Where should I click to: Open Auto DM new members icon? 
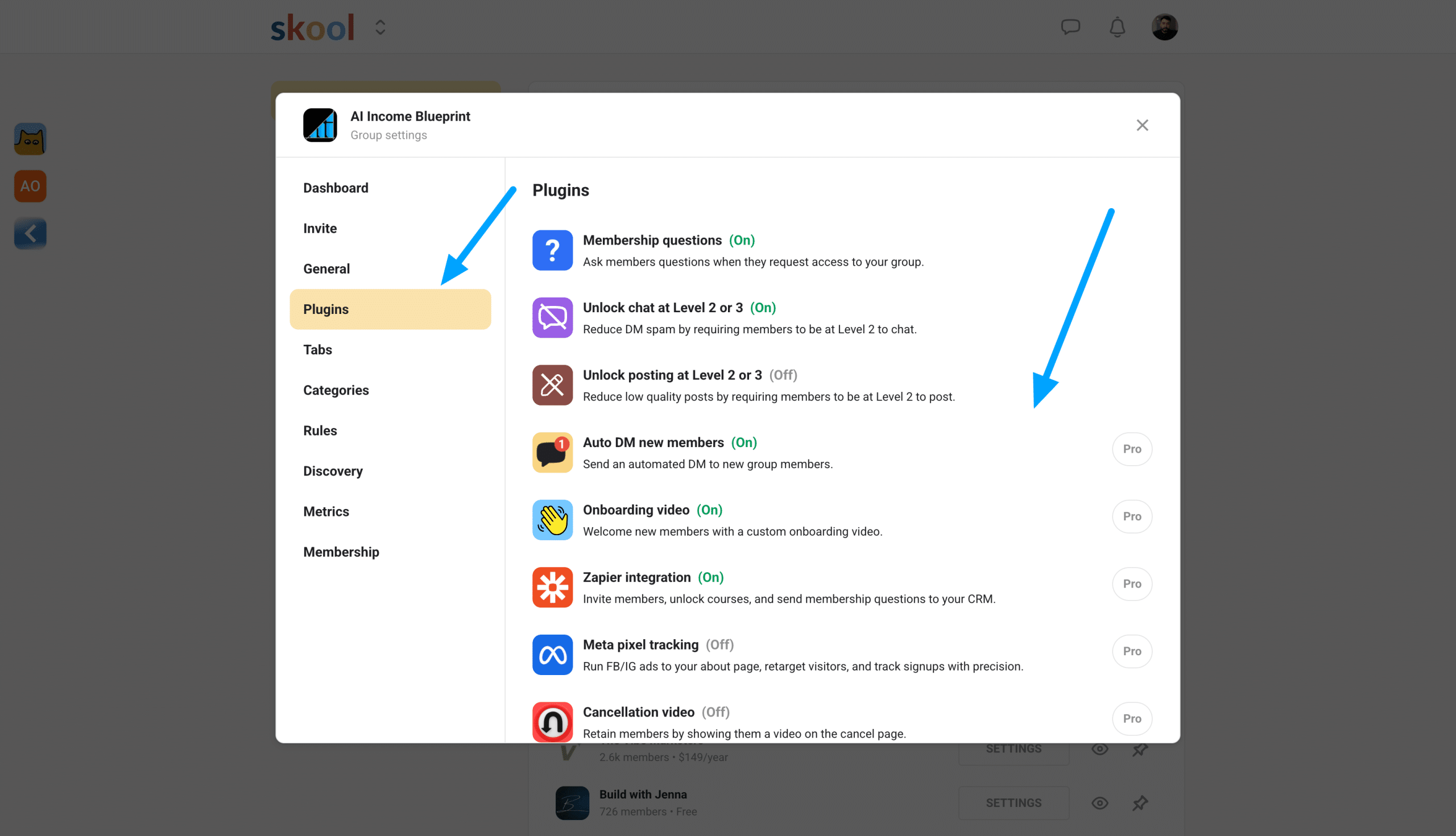(552, 453)
